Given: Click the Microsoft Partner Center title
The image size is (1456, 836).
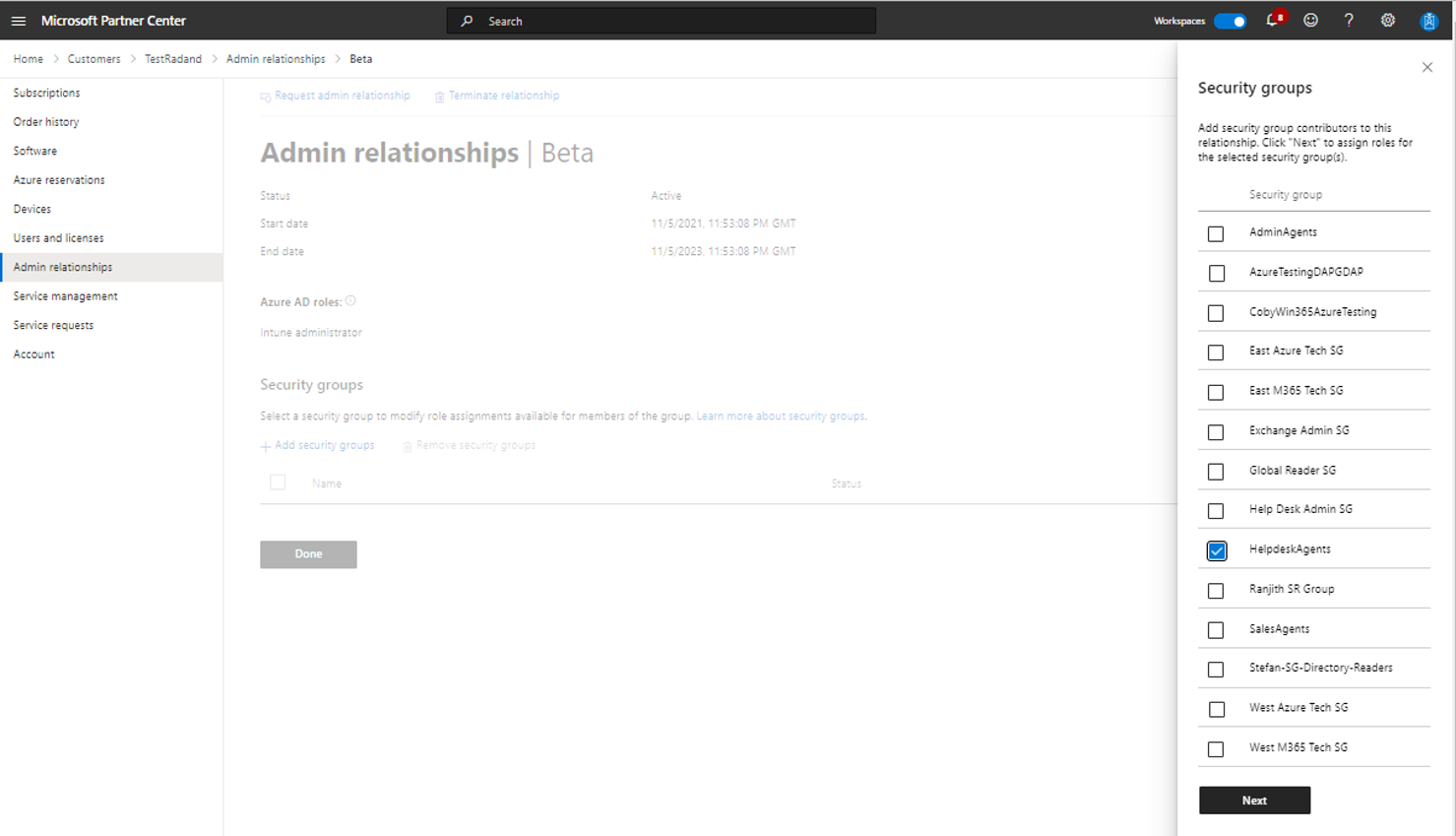Looking at the screenshot, I should pyautogui.click(x=113, y=21).
